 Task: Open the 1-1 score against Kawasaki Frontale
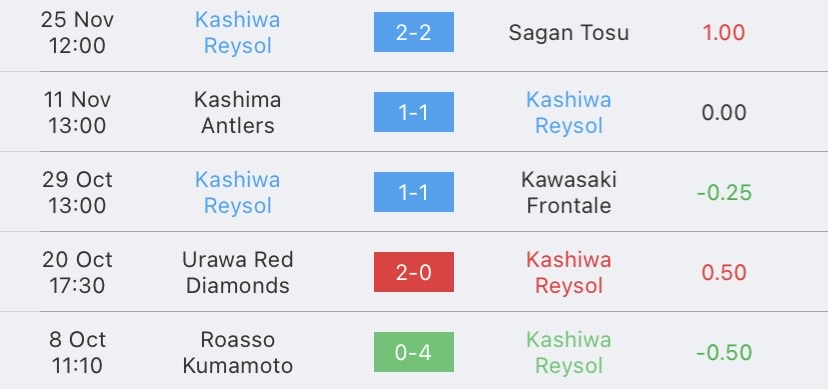pos(413,192)
